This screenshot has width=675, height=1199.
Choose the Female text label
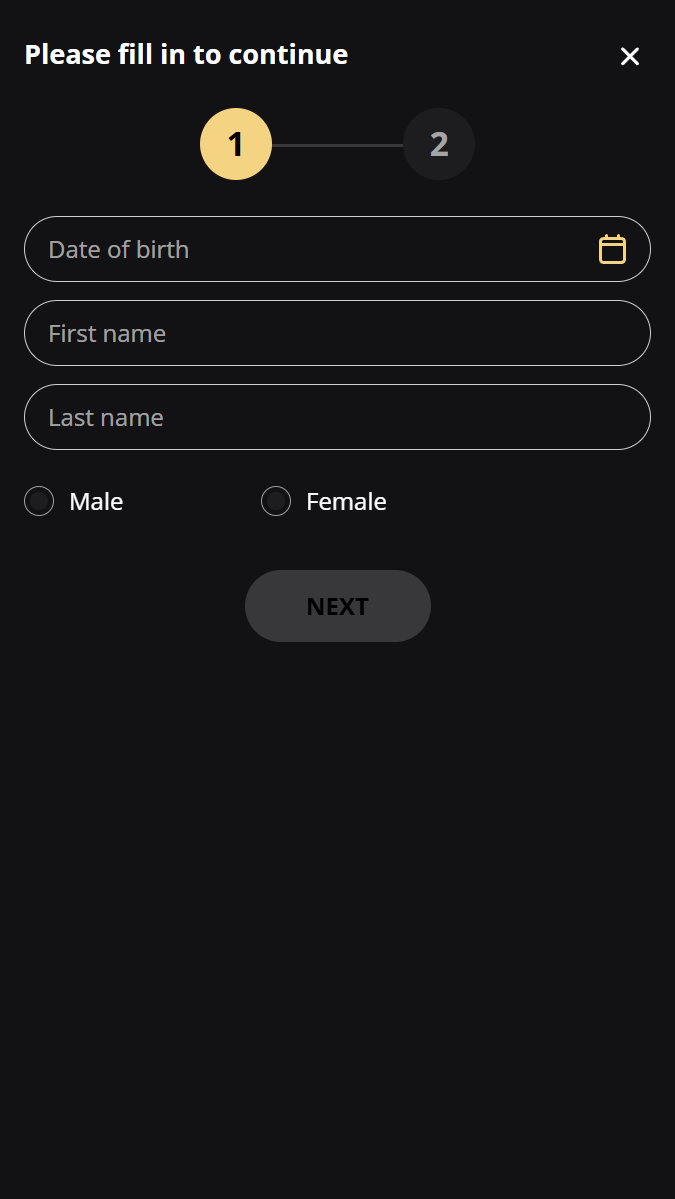click(x=346, y=502)
